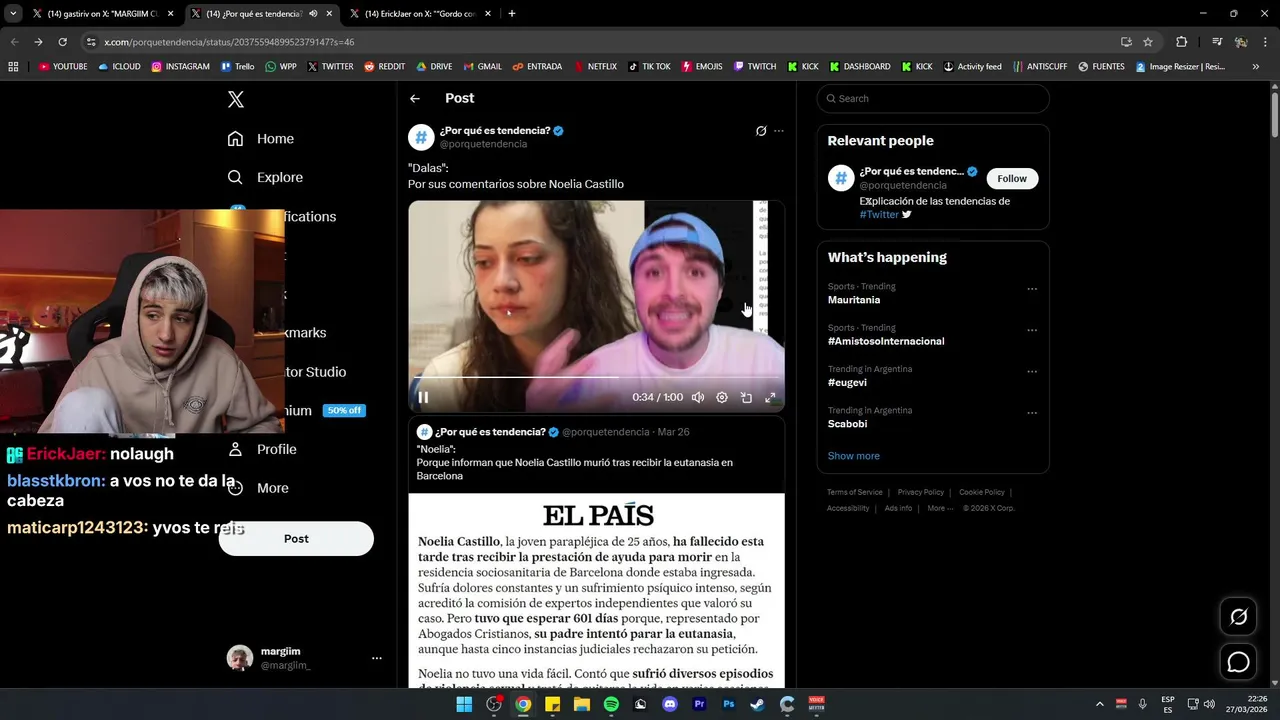Show hidden system tray icons
The width and height of the screenshot is (1280, 720).
(x=1100, y=704)
